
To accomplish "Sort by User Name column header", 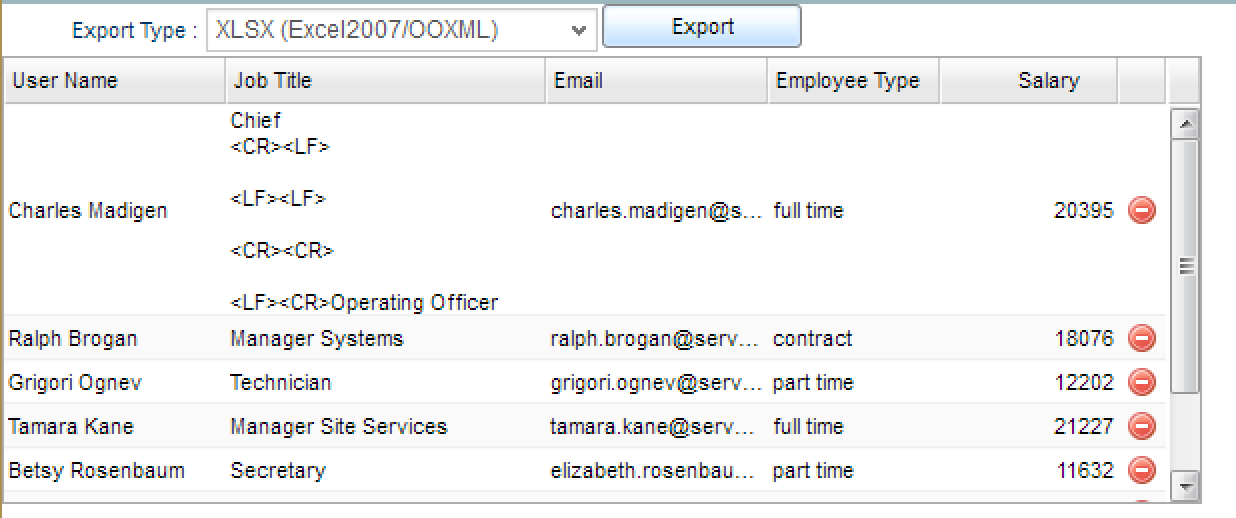I will click(115, 81).
